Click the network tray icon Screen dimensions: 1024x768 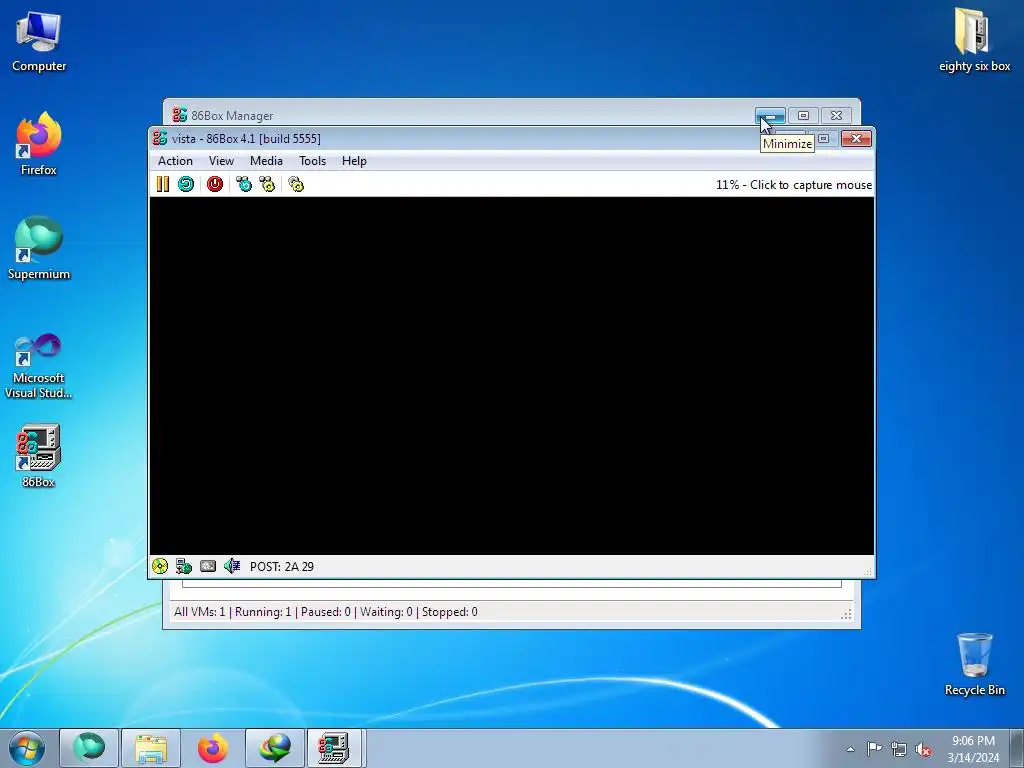pyautogui.click(x=899, y=749)
